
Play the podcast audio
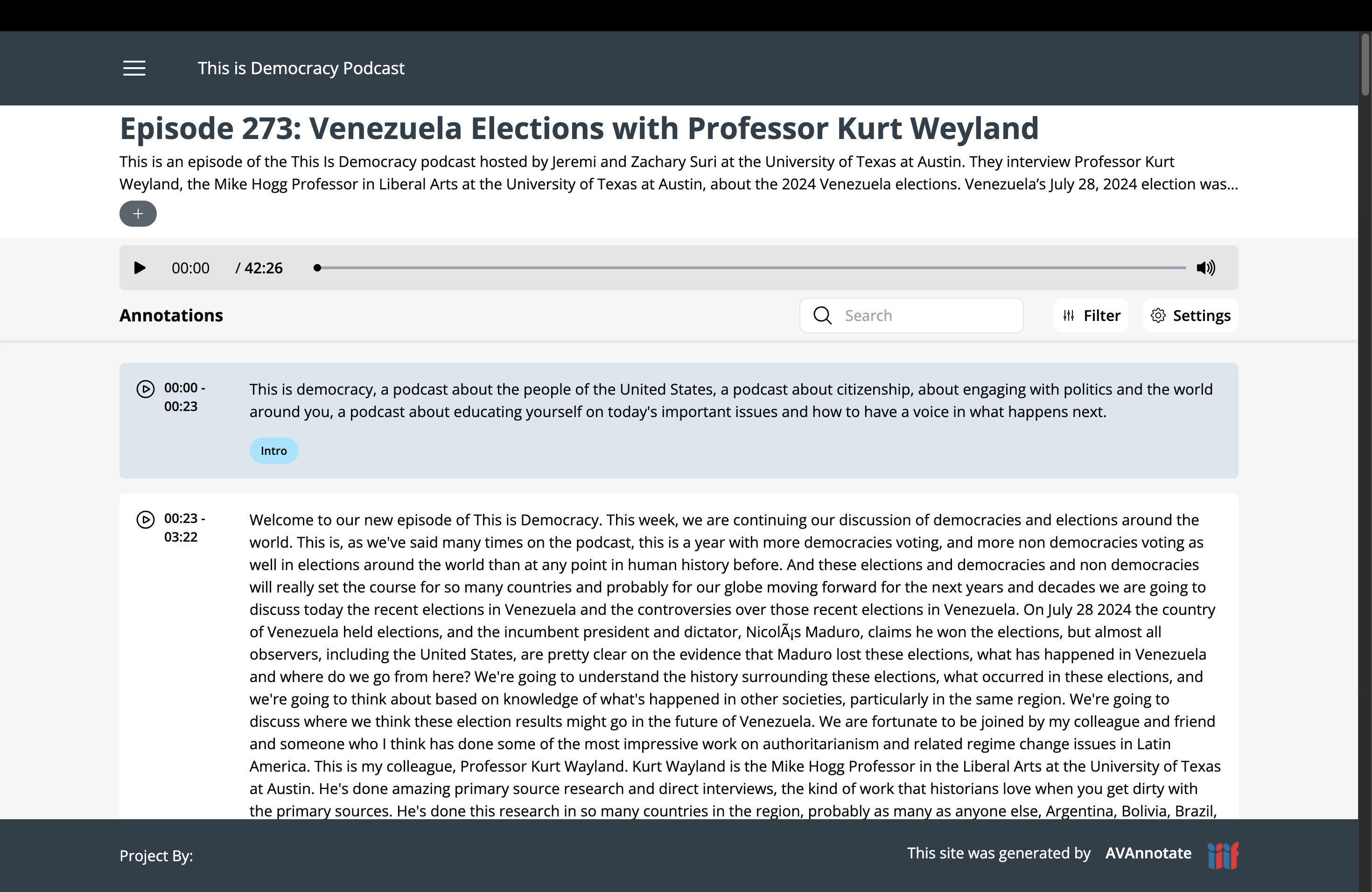coord(140,268)
